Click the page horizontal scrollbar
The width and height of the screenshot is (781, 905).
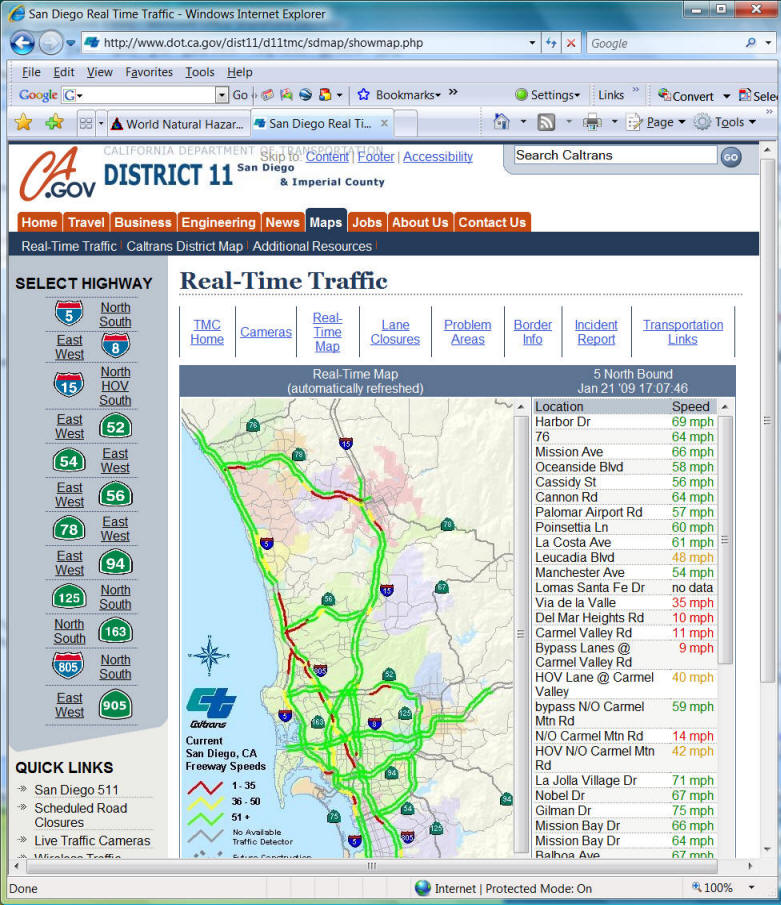tap(372, 866)
